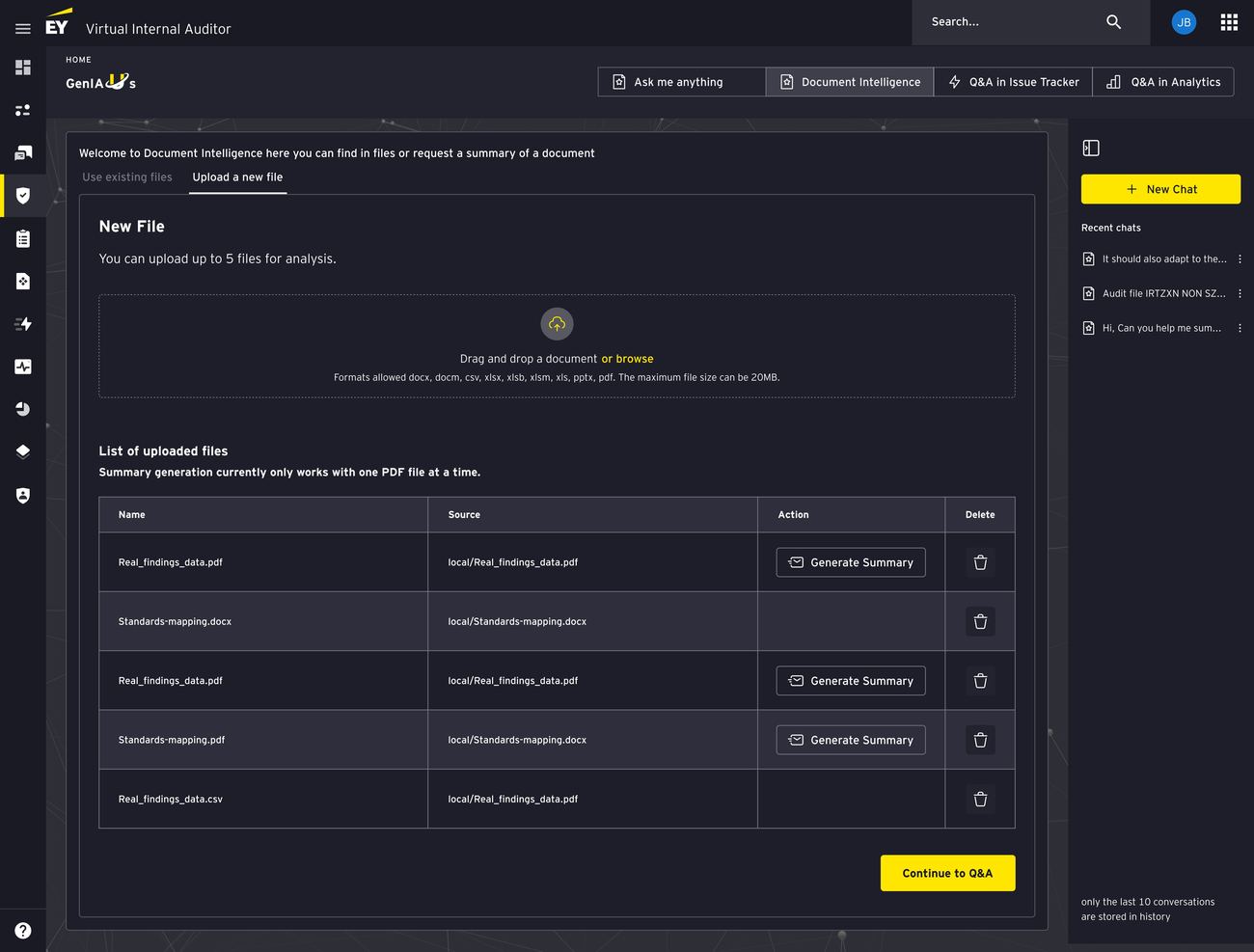Click the Virtual Internal Auditor title
This screenshot has height=952, width=1254.
click(x=158, y=29)
